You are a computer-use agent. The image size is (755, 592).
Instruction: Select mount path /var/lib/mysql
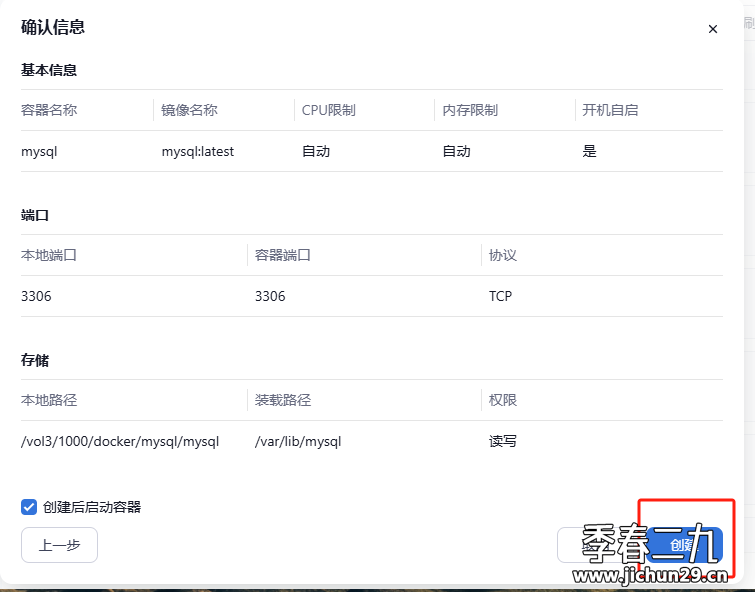[298, 441]
